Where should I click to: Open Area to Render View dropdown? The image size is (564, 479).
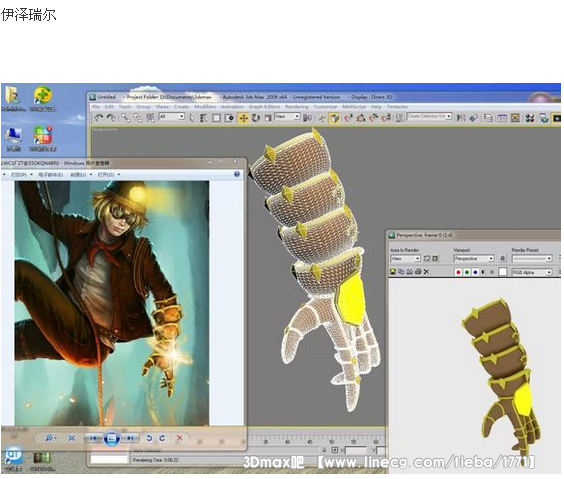(x=405, y=259)
